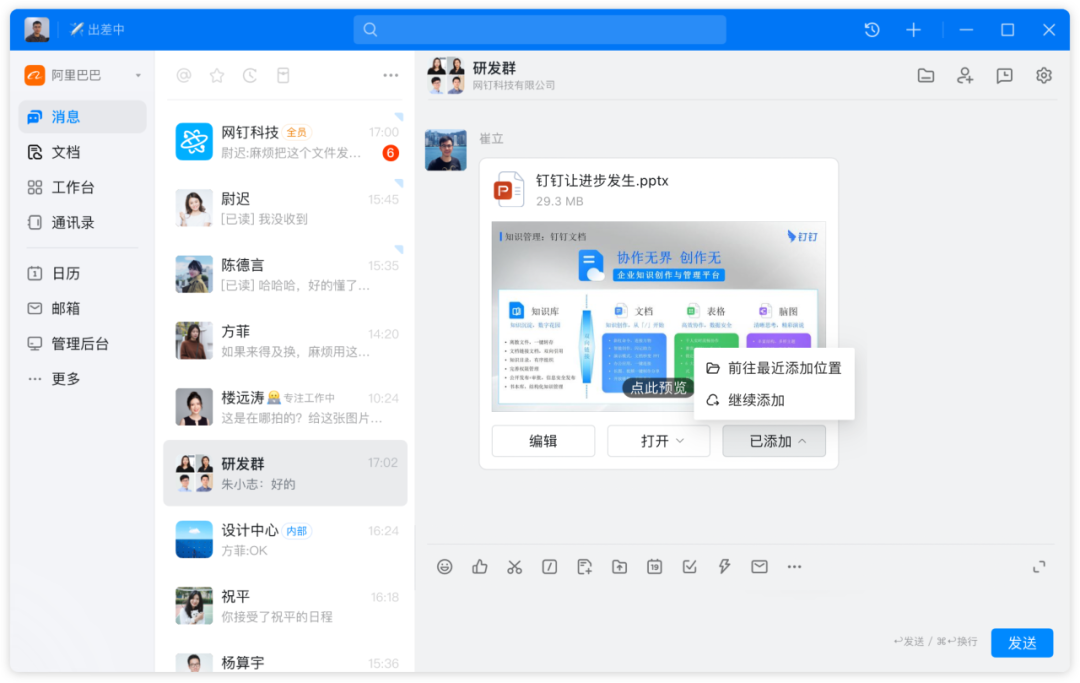Viewport: 1080px width, 683px height.
Task: Expand the 阿里巴巴 organization dropdown
Action: coord(138,75)
